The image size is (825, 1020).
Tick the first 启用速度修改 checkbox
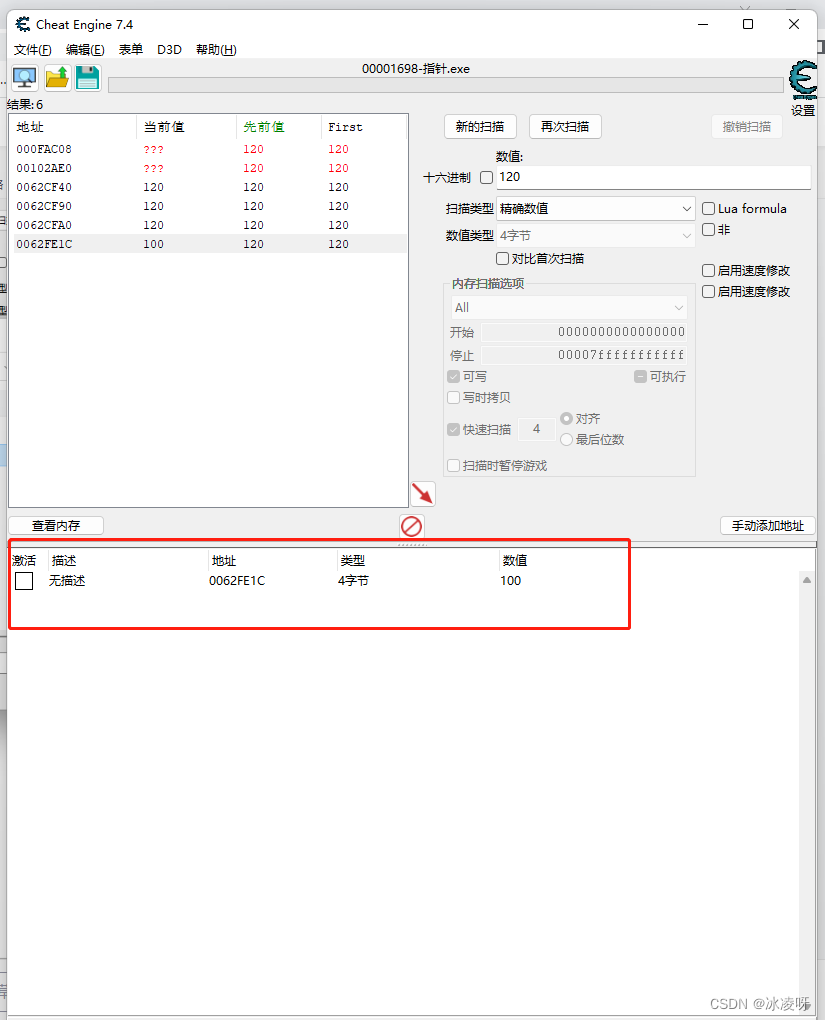tap(709, 271)
